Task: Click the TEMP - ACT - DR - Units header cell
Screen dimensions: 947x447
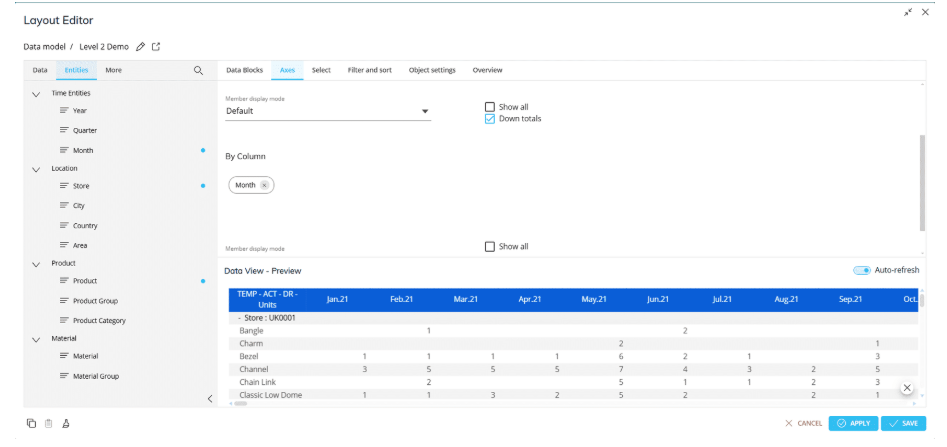Action: 268,300
